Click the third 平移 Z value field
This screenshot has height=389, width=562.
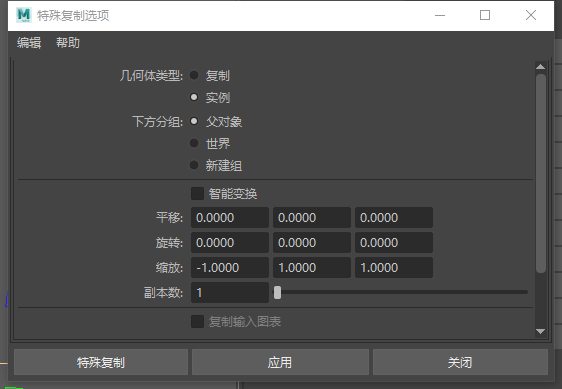394,218
